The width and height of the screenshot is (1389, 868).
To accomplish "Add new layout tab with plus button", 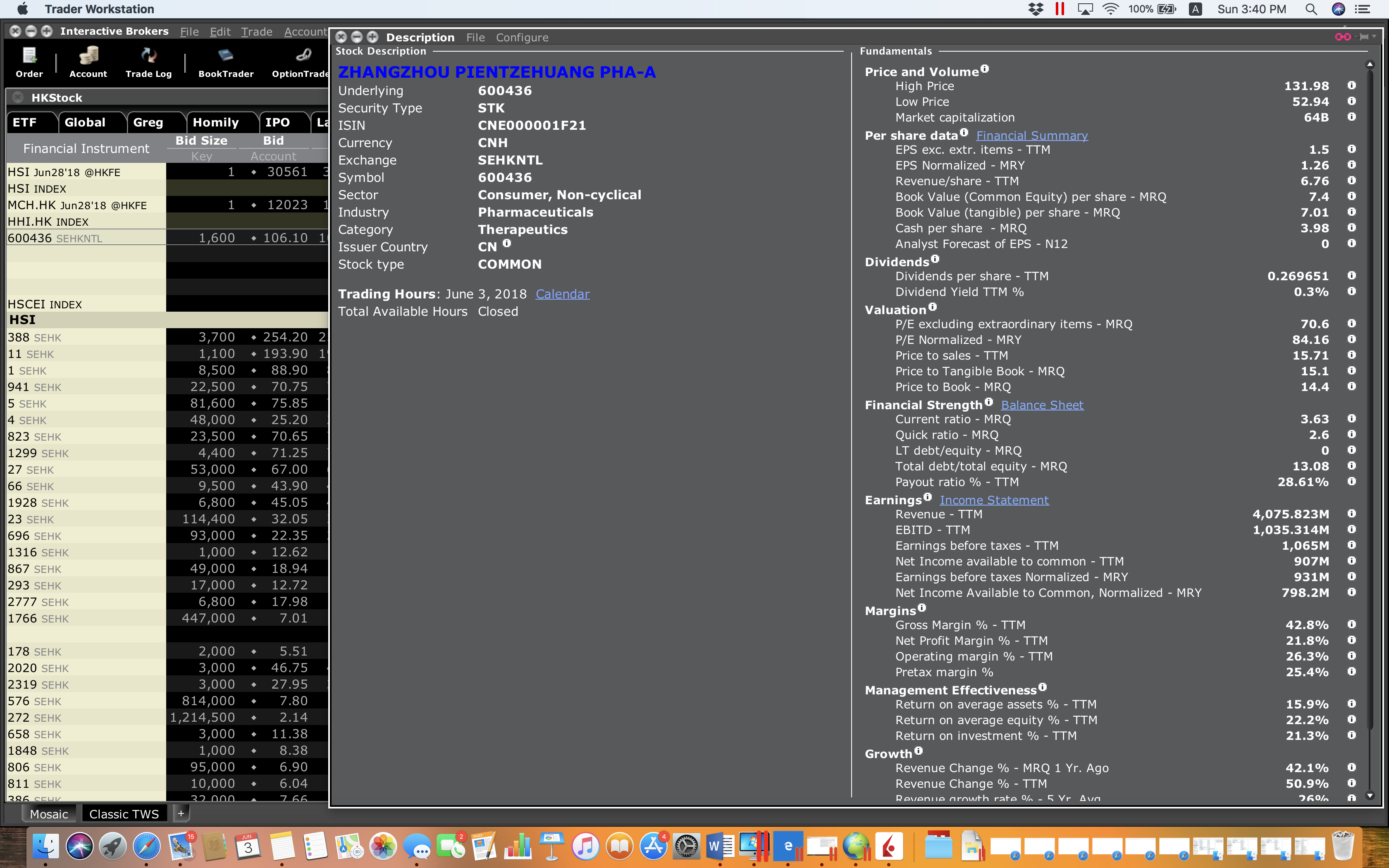I will (x=181, y=813).
